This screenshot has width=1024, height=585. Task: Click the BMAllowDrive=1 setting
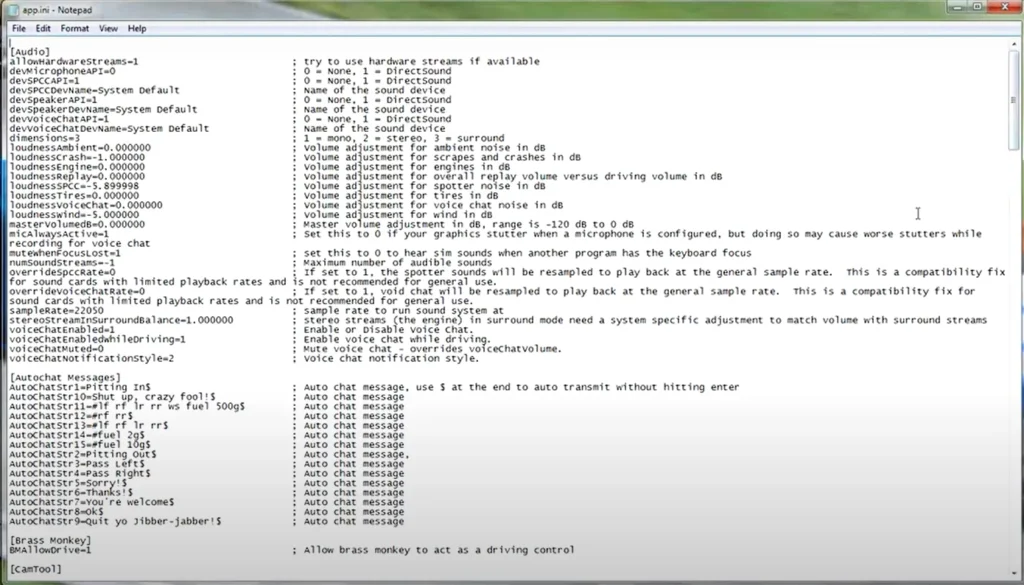pyautogui.click(x=50, y=550)
